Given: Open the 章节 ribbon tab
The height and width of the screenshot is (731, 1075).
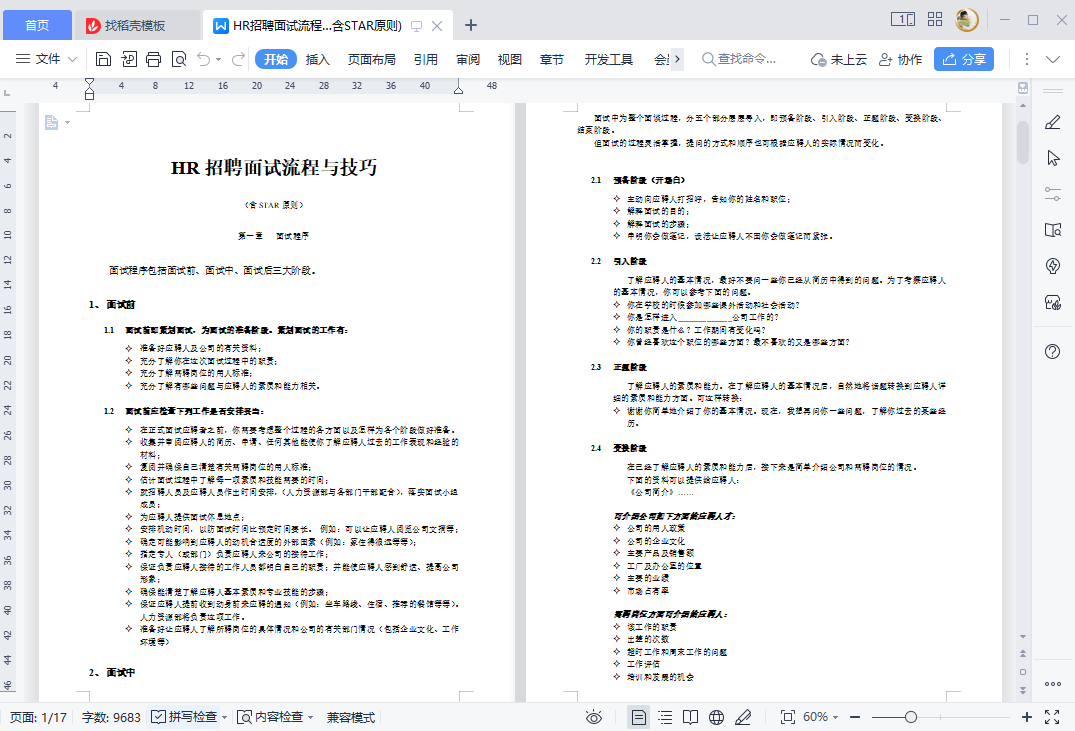Looking at the screenshot, I should pos(551,60).
